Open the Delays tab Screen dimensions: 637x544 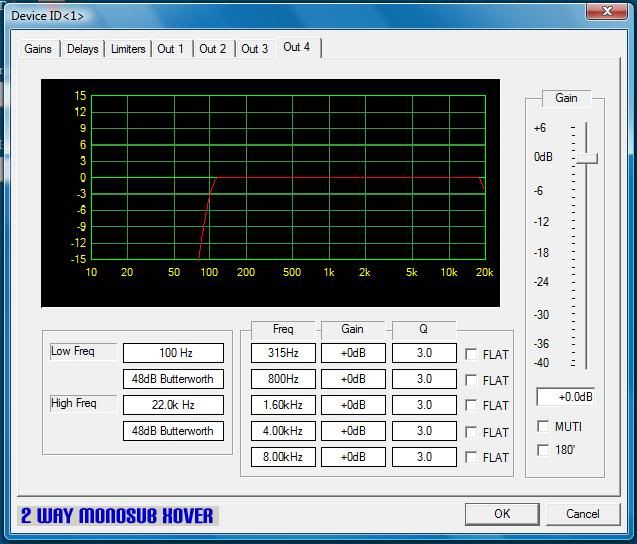pyautogui.click(x=82, y=49)
